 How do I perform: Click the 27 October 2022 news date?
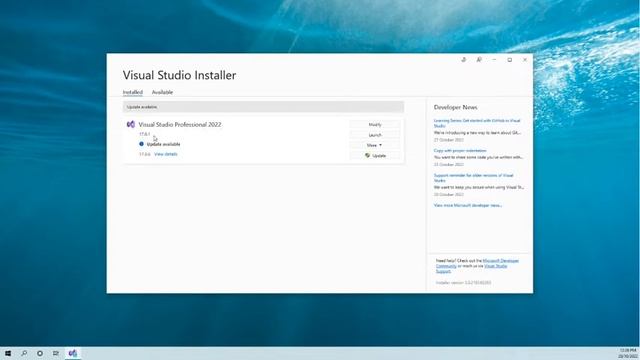pos(449,140)
